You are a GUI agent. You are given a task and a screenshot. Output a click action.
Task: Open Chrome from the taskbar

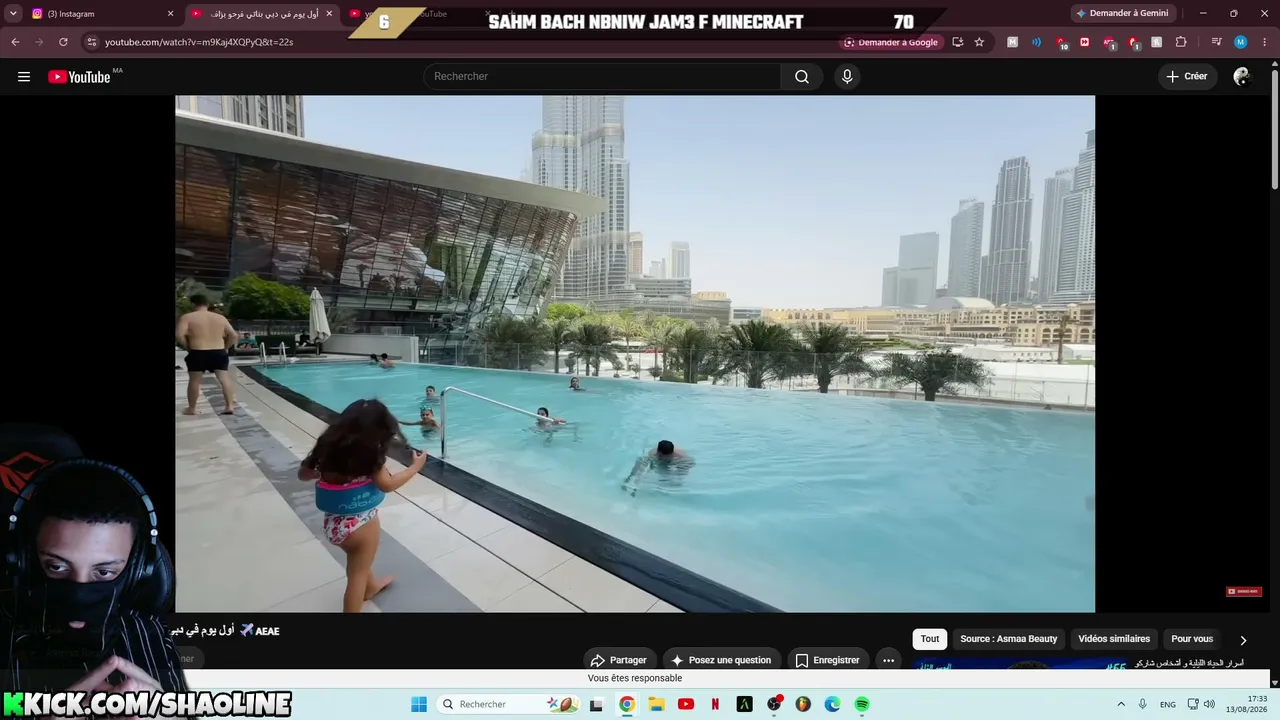coord(627,704)
